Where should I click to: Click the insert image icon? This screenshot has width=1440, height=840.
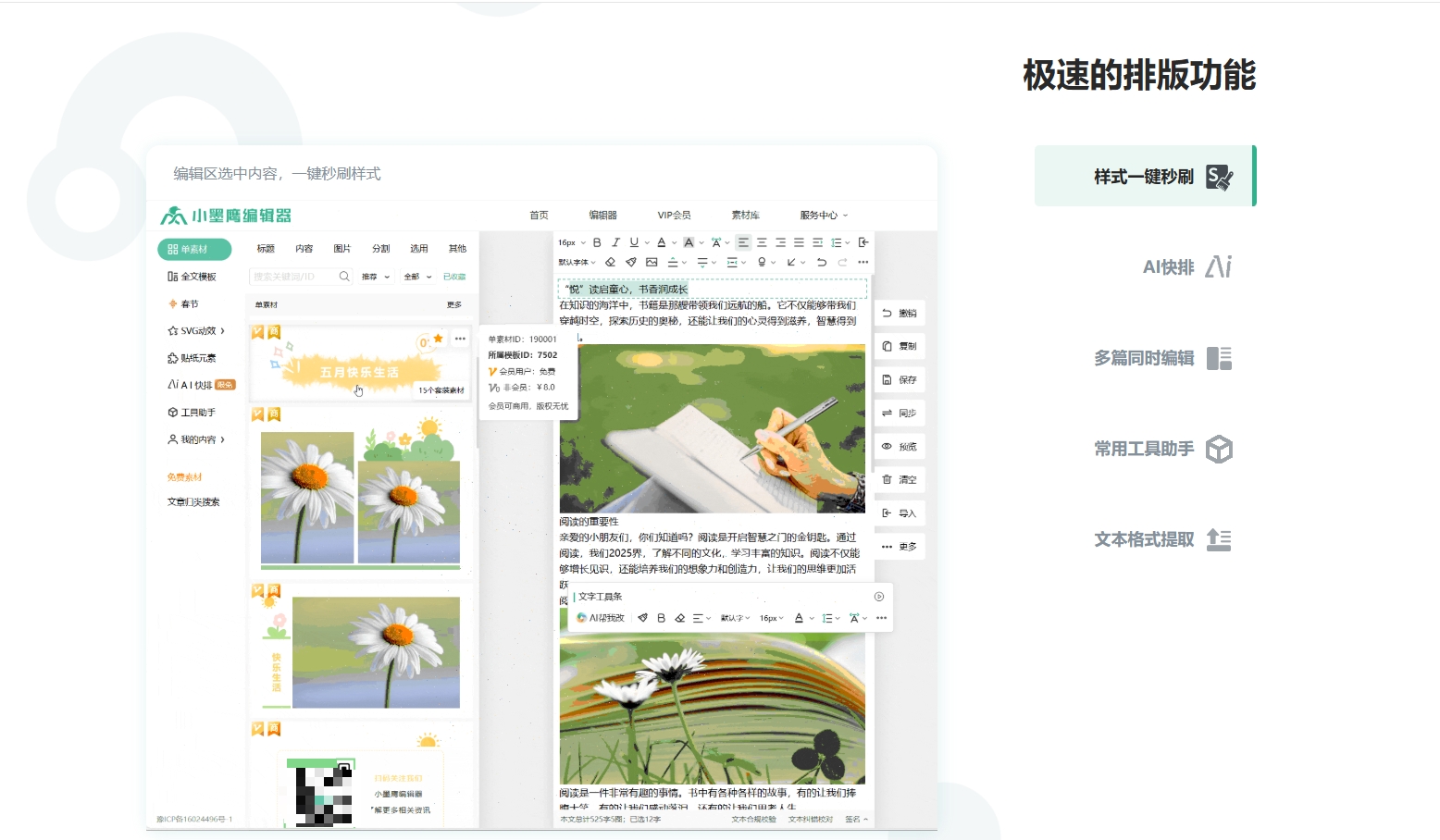[x=652, y=262]
